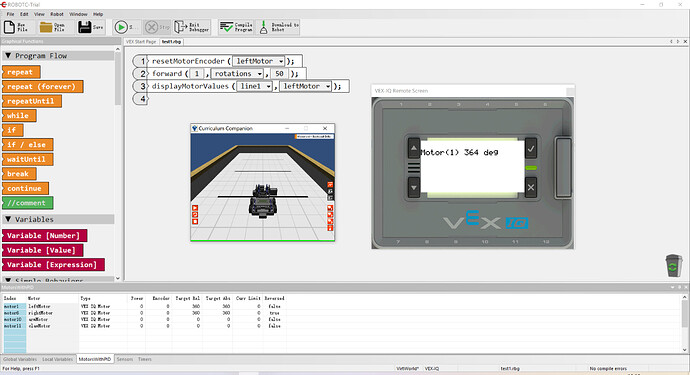Click the forward speed value field showing 50

(279, 74)
